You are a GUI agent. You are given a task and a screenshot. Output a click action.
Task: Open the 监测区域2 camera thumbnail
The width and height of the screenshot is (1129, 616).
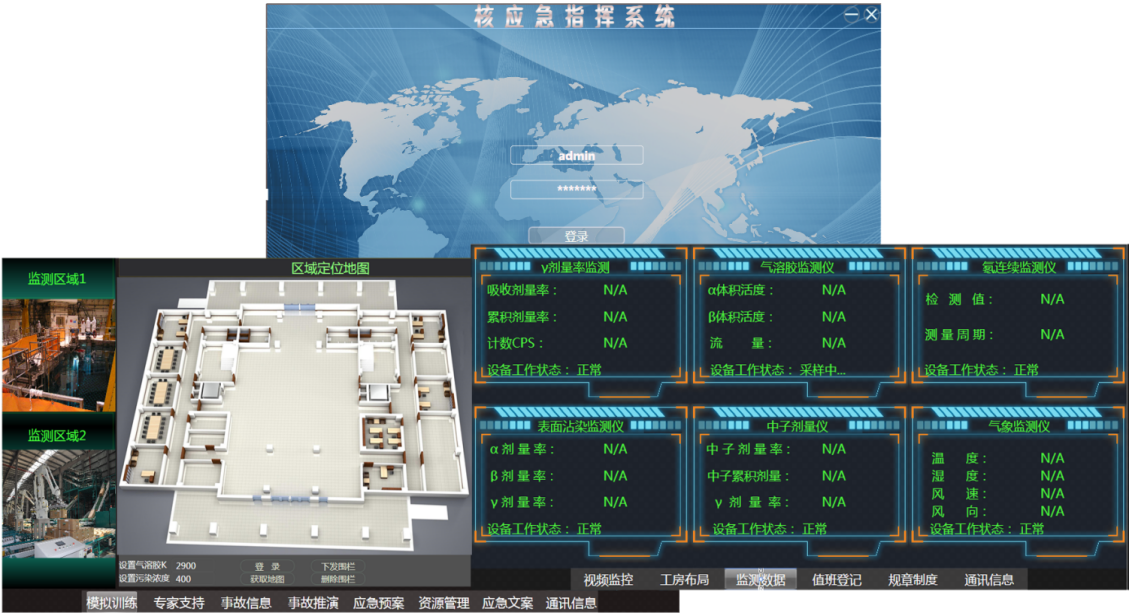click(x=57, y=503)
